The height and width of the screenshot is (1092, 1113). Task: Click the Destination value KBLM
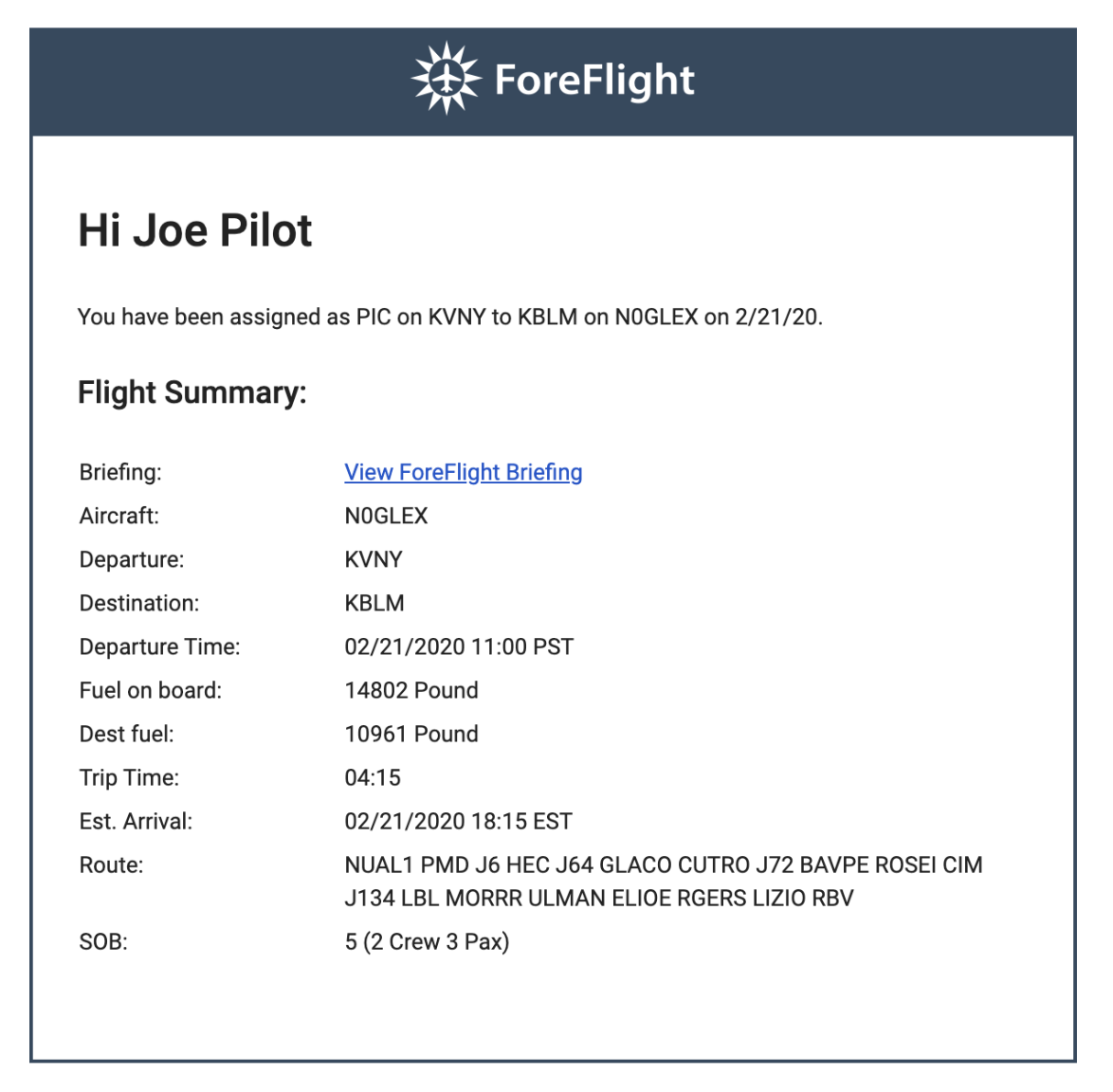point(374,603)
